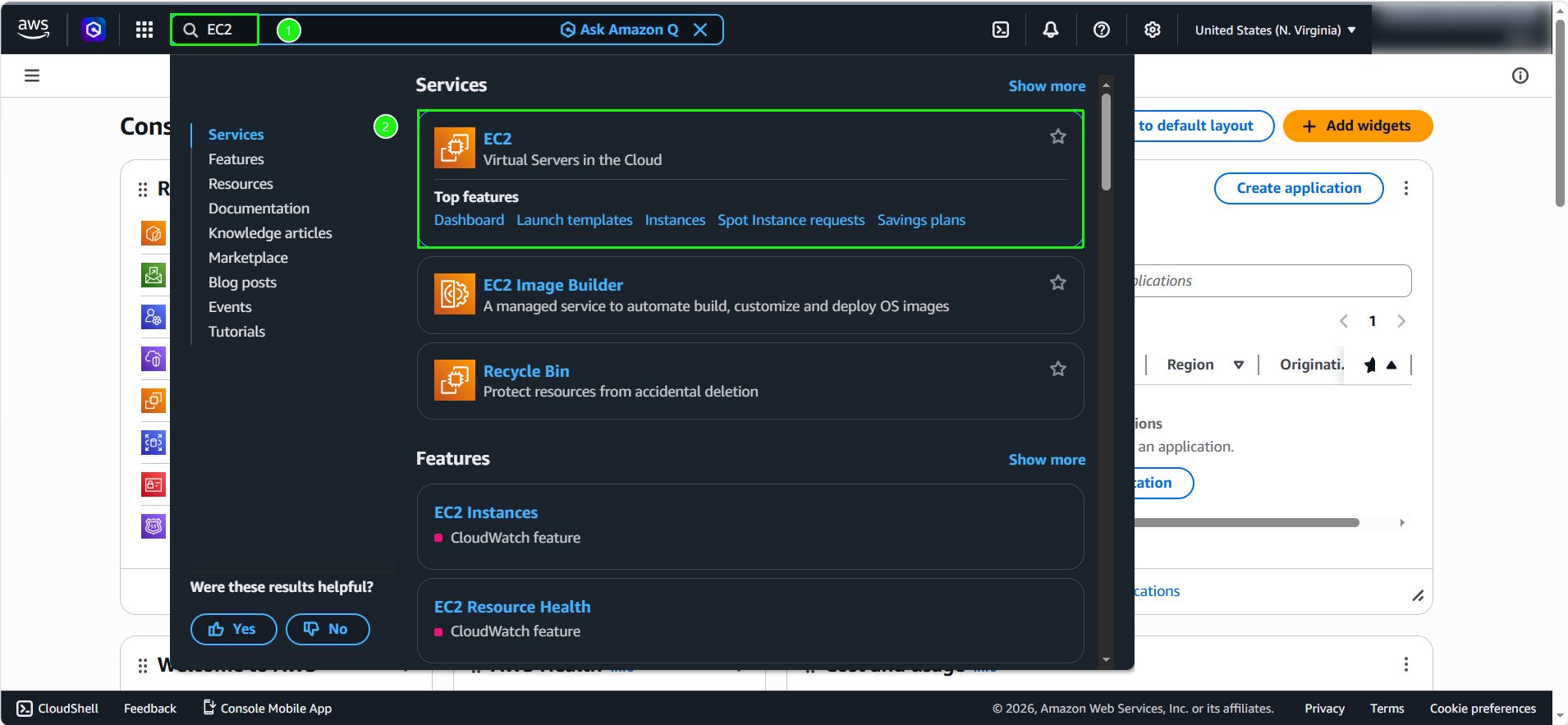
Task: Go to previous page of applications
Action: [x=1344, y=321]
